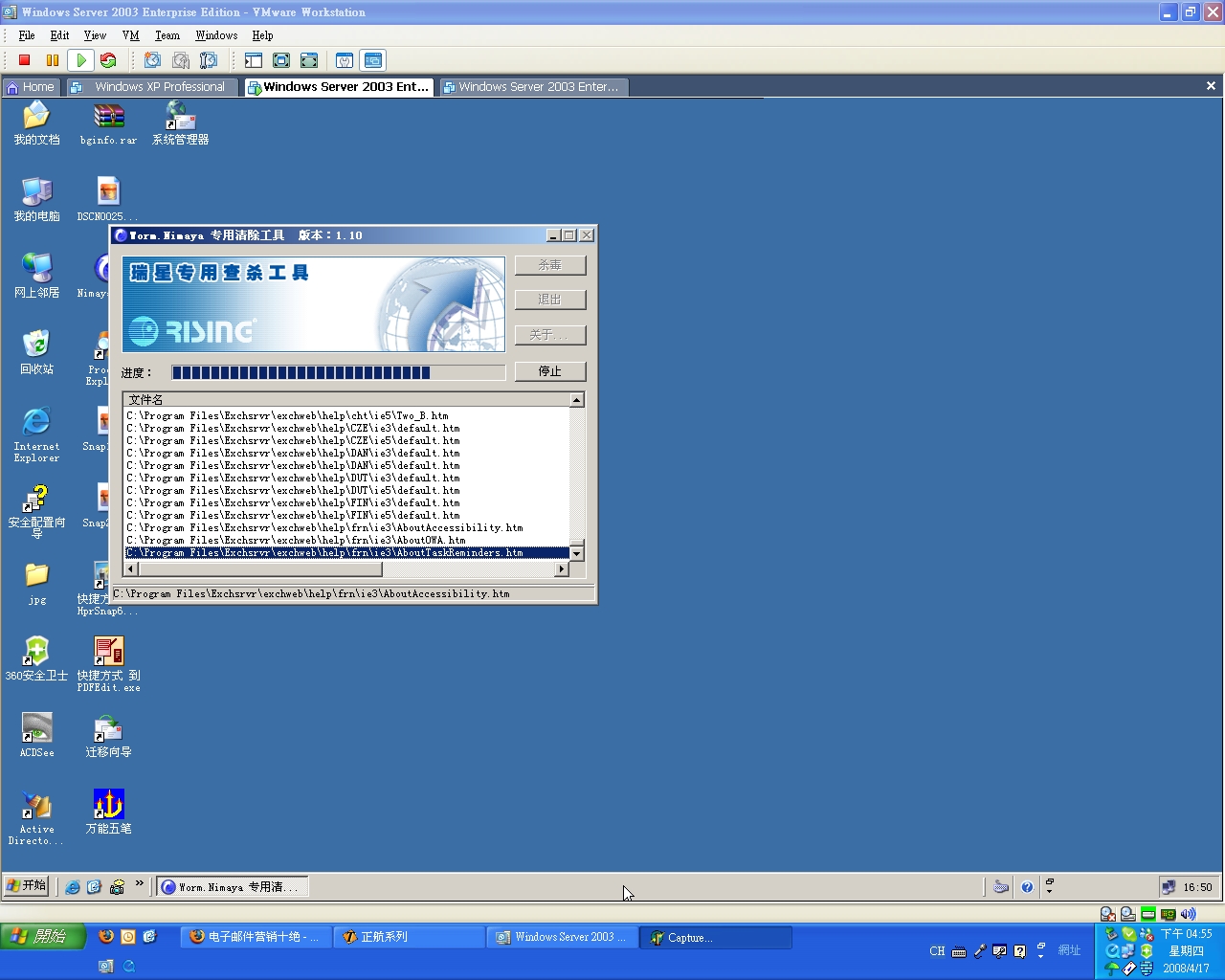The width and height of the screenshot is (1225, 980).
Task: Click the scan progress bar
Action: (x=338, y=372)
